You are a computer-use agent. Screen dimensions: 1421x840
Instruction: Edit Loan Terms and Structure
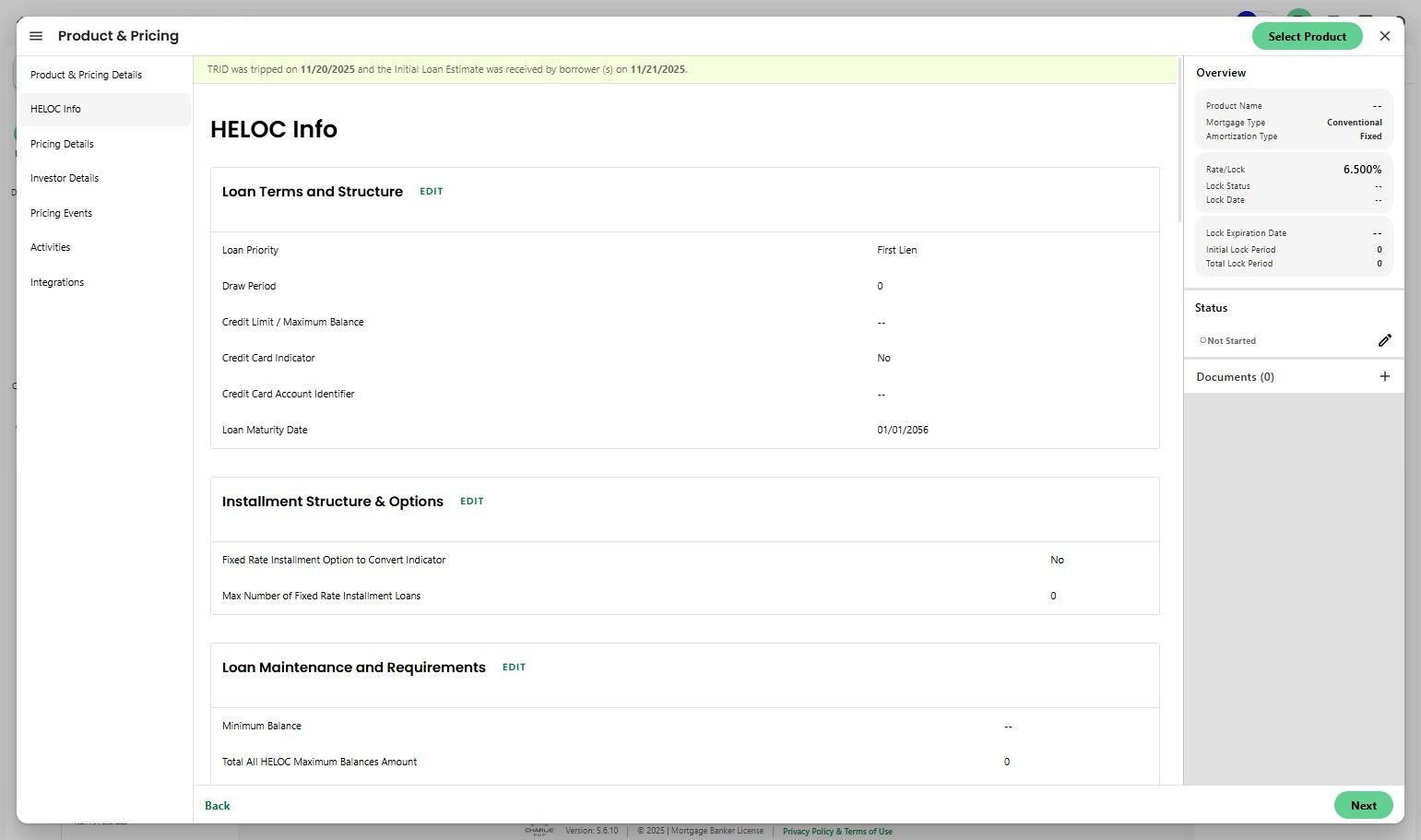point(432,192)
